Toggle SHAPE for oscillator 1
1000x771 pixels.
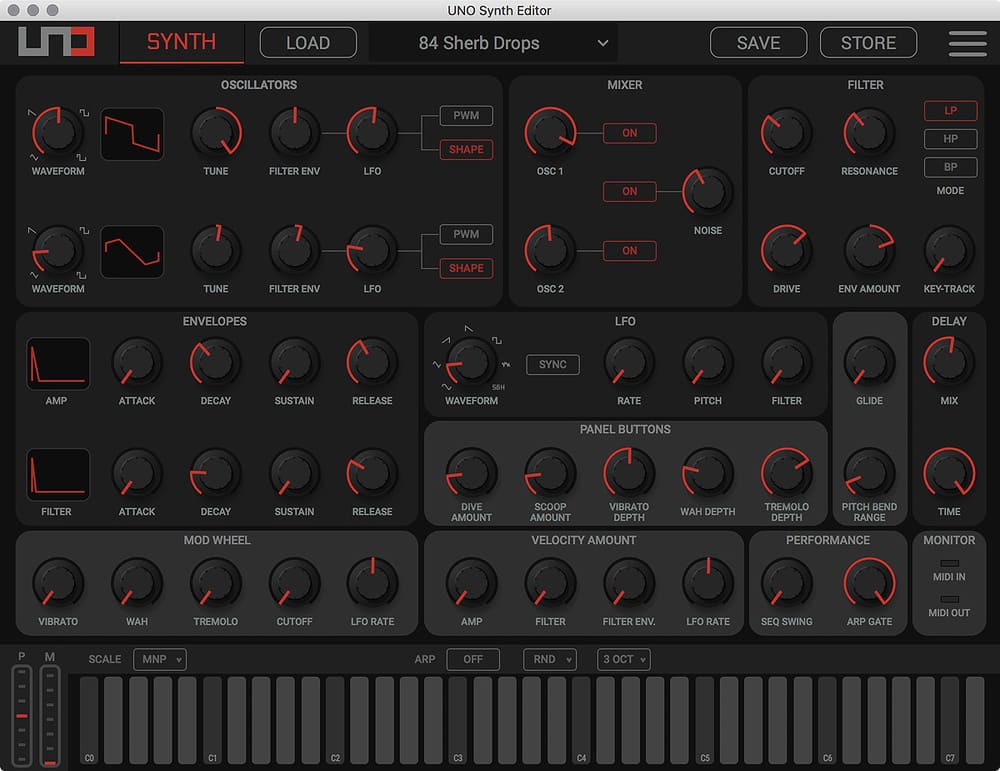click(466, 149)
